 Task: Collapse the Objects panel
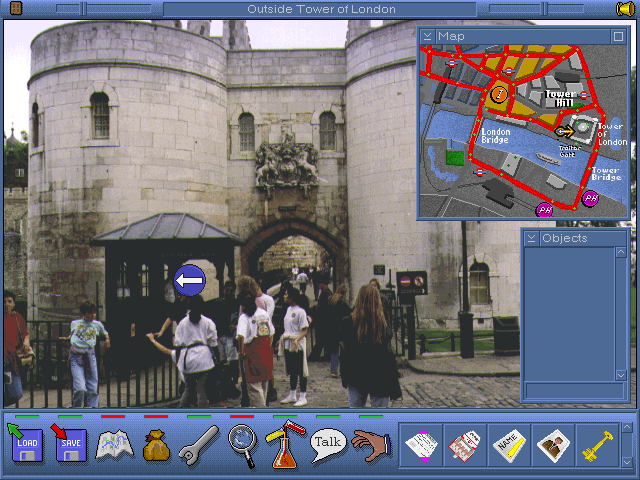click(531, 238)
